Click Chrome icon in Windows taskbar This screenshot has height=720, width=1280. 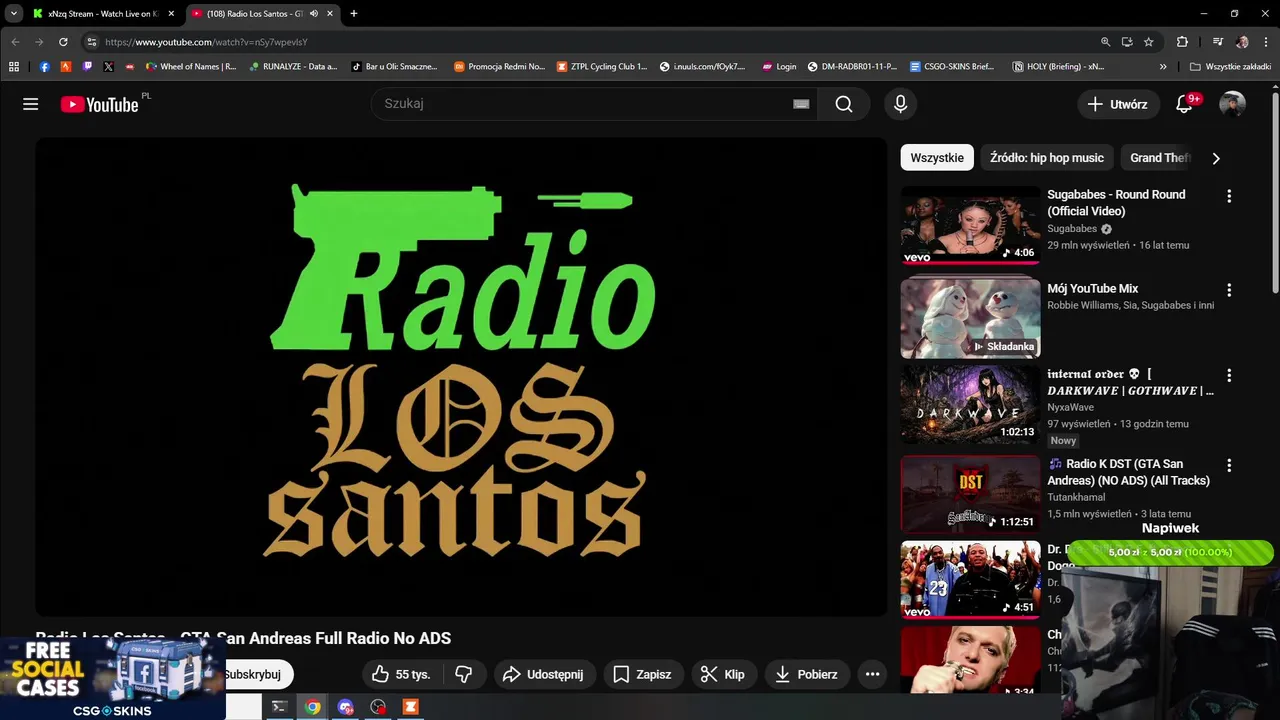point(313,707)
